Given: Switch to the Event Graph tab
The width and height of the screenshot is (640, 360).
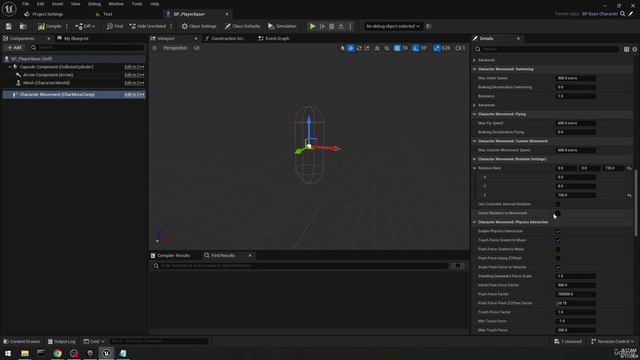Looking at the screenshot, I should pos(274,38).
